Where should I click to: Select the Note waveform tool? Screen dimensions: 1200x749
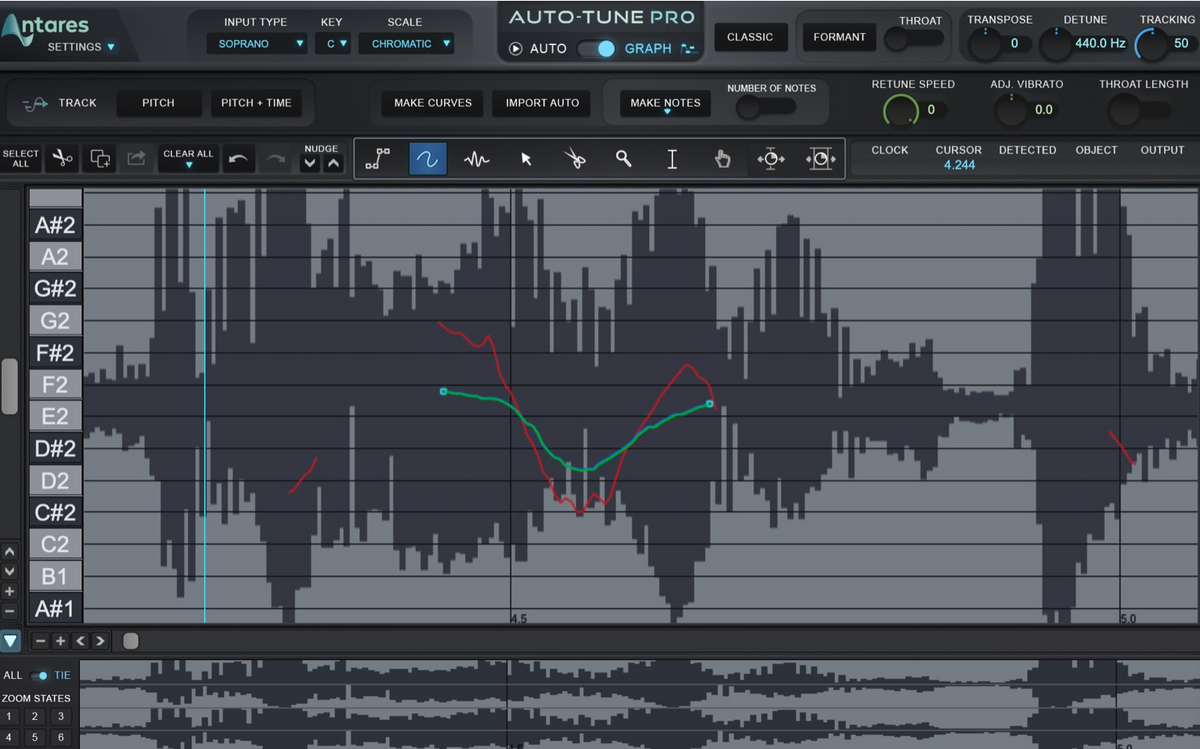(476, 158)
